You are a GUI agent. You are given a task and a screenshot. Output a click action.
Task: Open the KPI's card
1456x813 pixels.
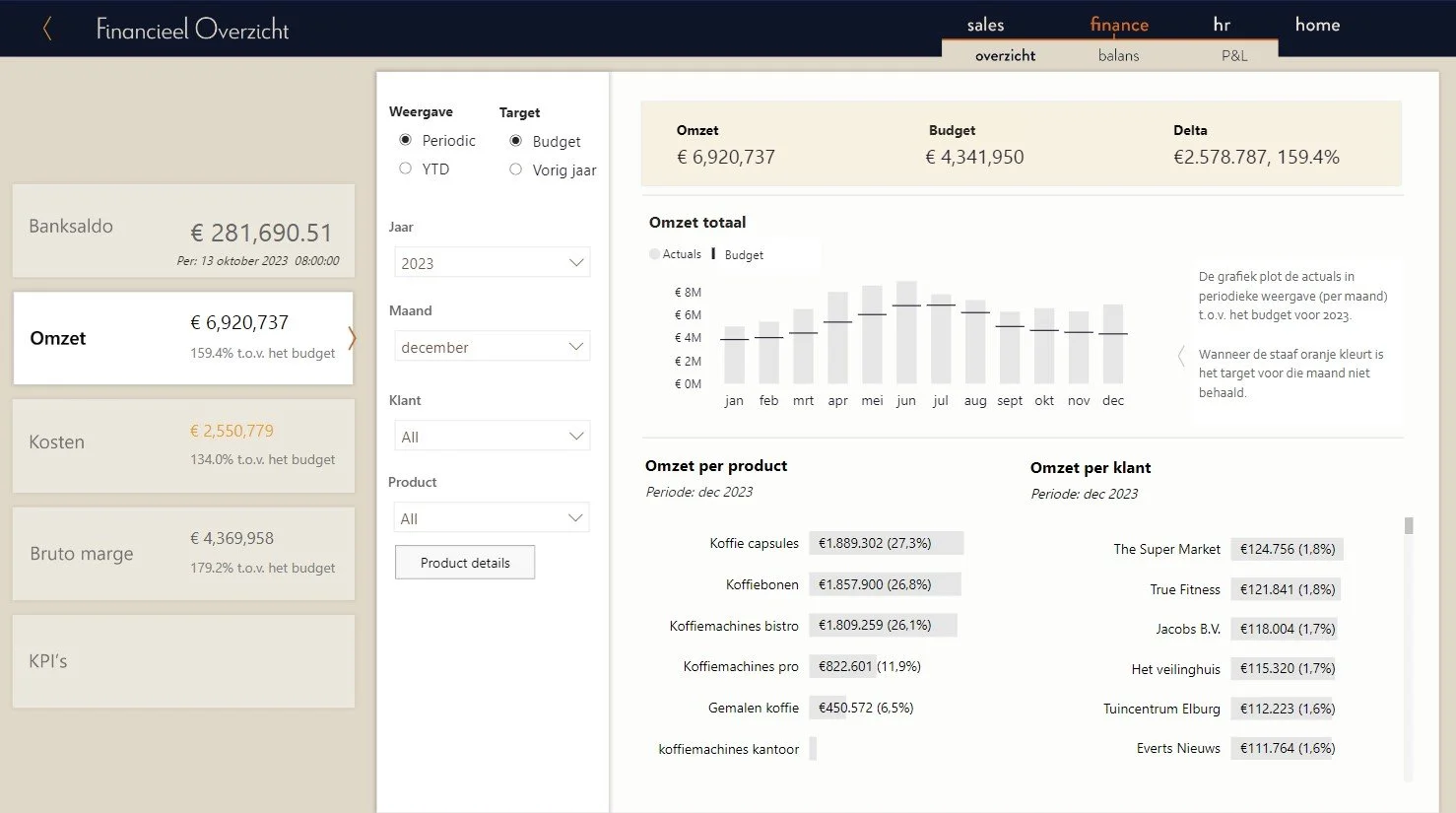pos(183,661)
